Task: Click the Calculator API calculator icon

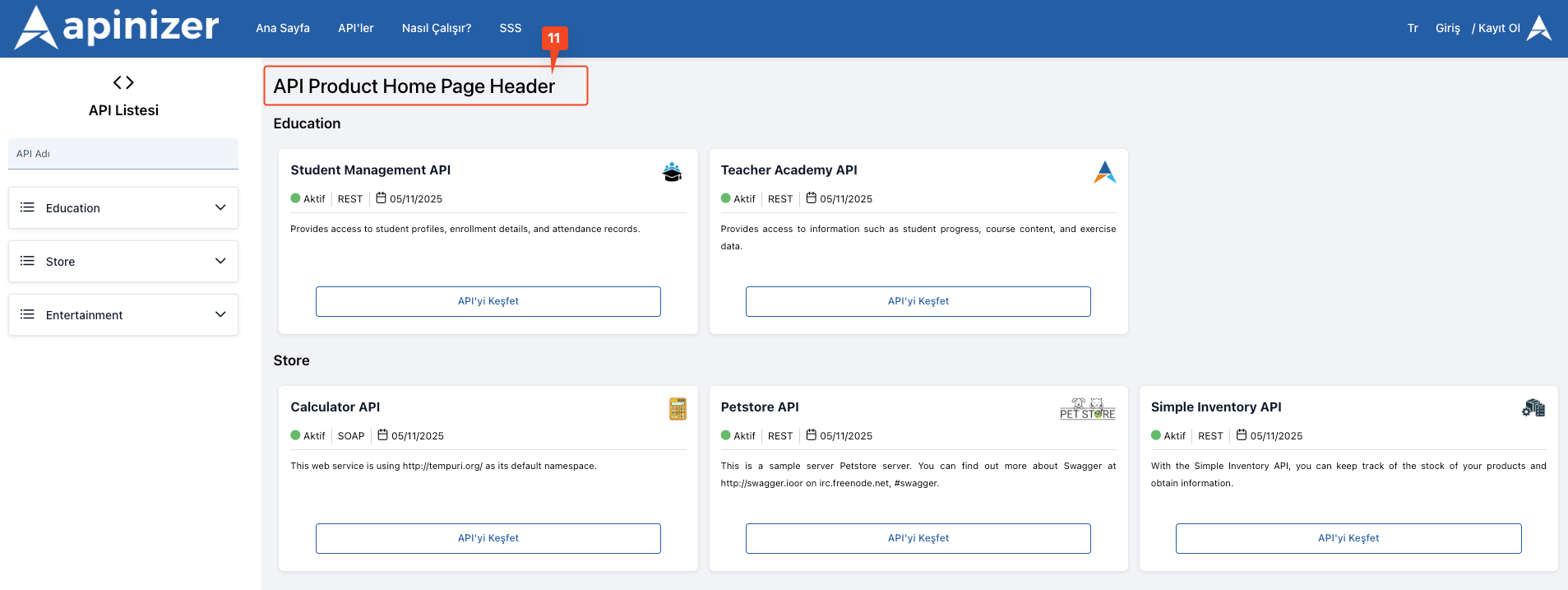Action: pos(678,409)
